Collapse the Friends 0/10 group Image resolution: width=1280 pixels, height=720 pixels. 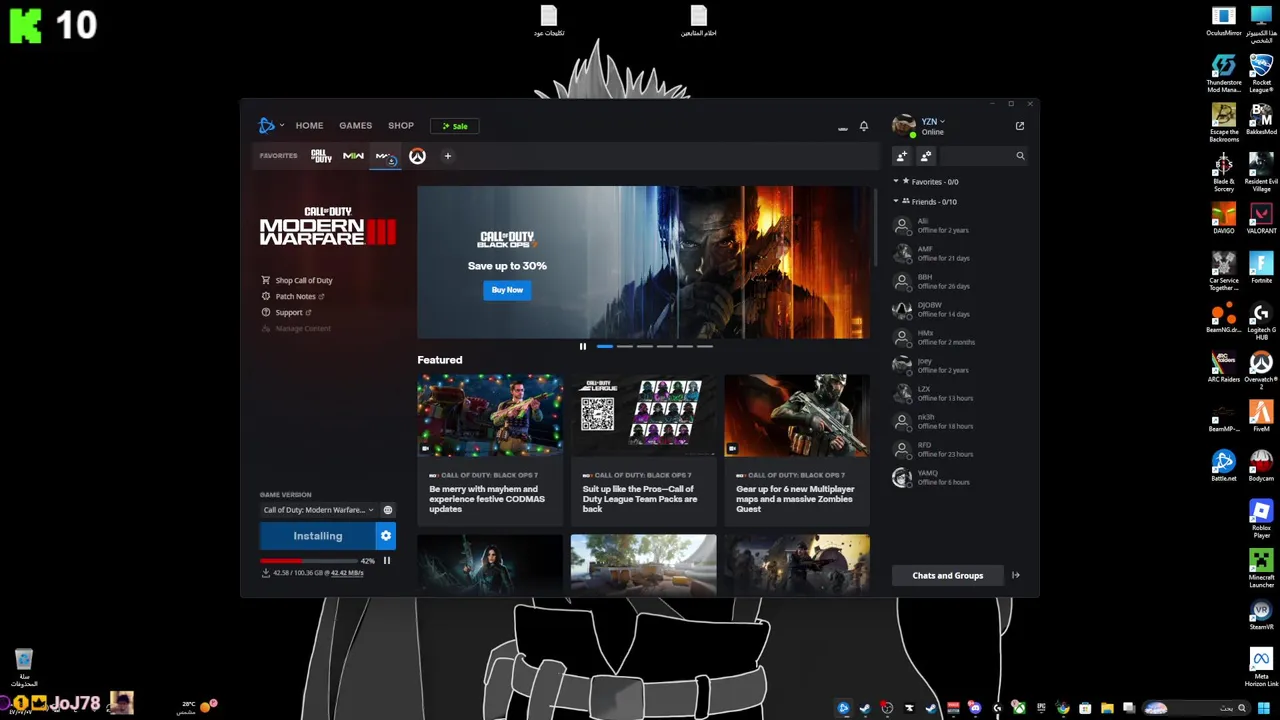click(x=896, y=201)
